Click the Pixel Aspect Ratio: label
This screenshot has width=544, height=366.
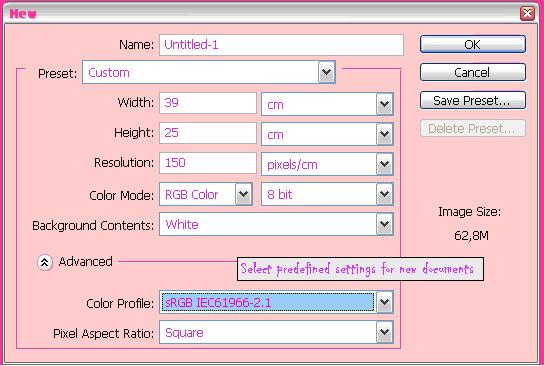pos(103,333)
